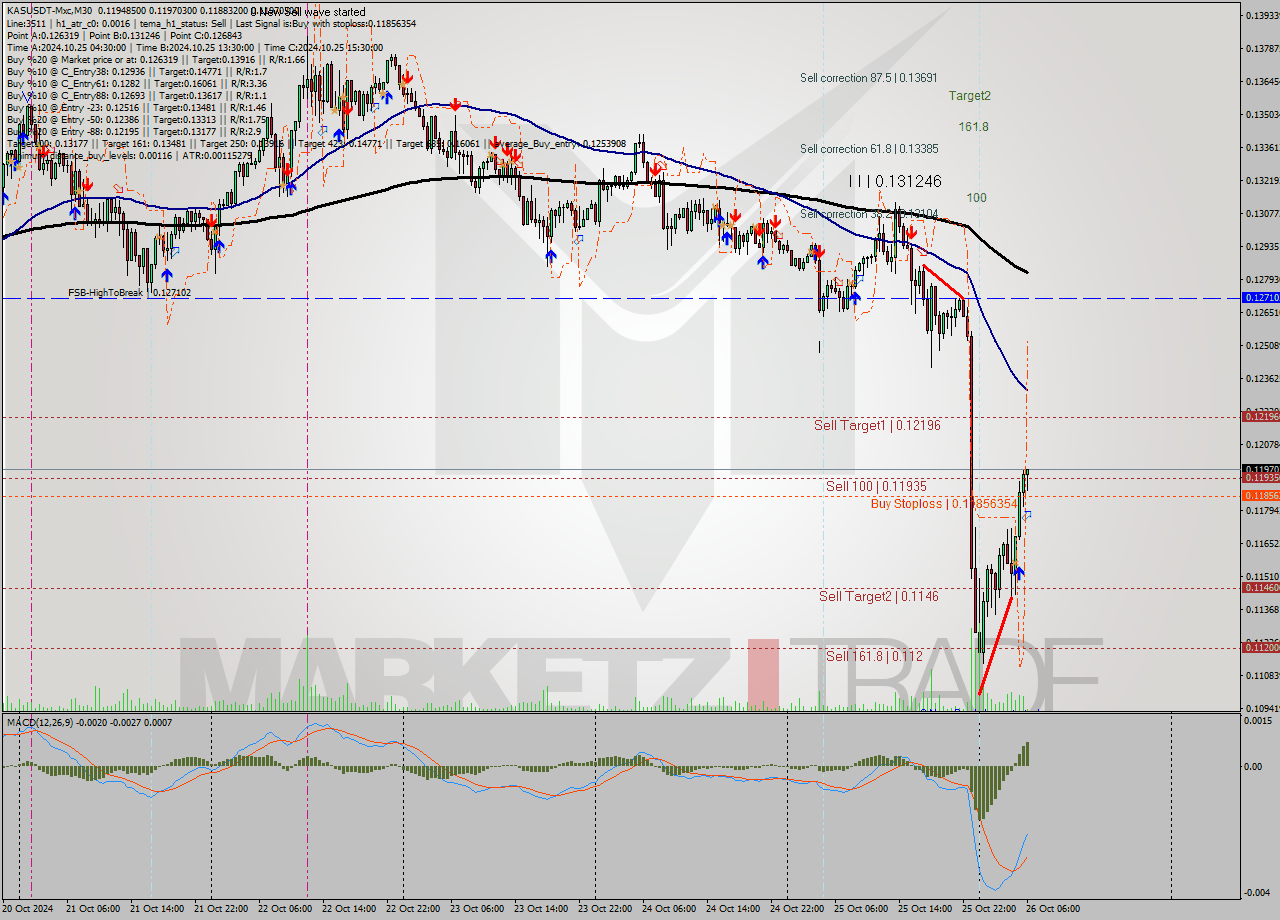Viewport: 1280px width, 920px height.
Task: Click the blue 0.12710 price tag
Action: pos(1259,298)
